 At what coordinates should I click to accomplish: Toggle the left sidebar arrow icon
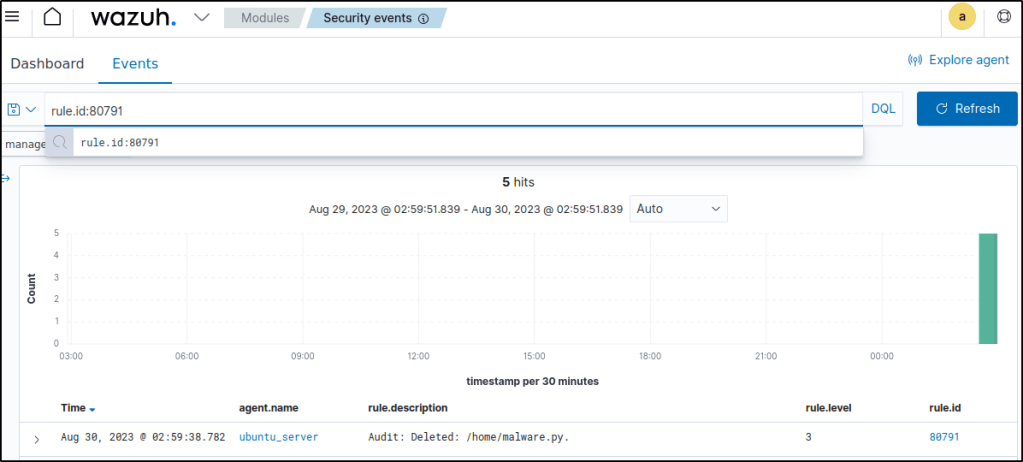click(5, 178)
